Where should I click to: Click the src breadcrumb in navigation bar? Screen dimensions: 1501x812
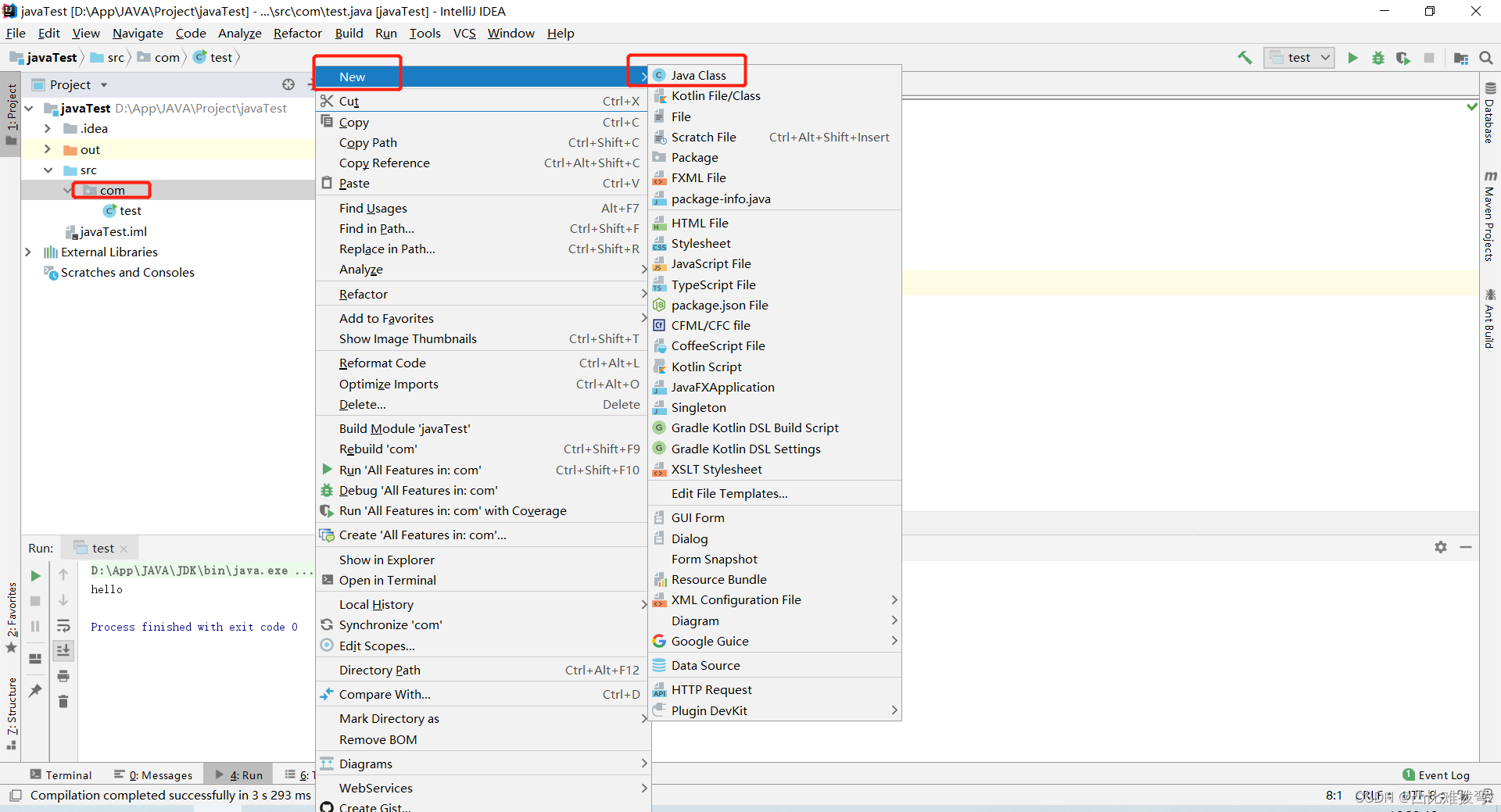[108, 57]
